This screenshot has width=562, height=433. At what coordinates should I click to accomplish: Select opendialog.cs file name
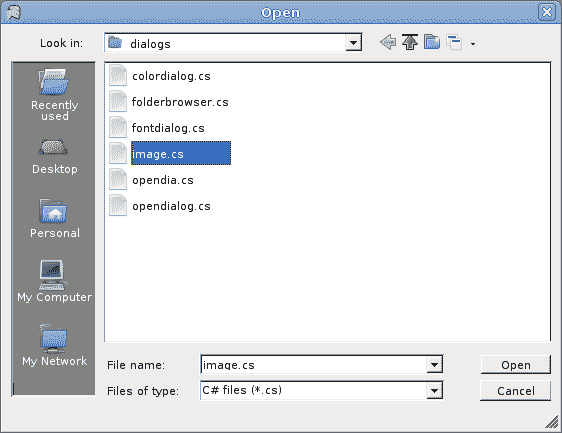[x=171, y=206]
